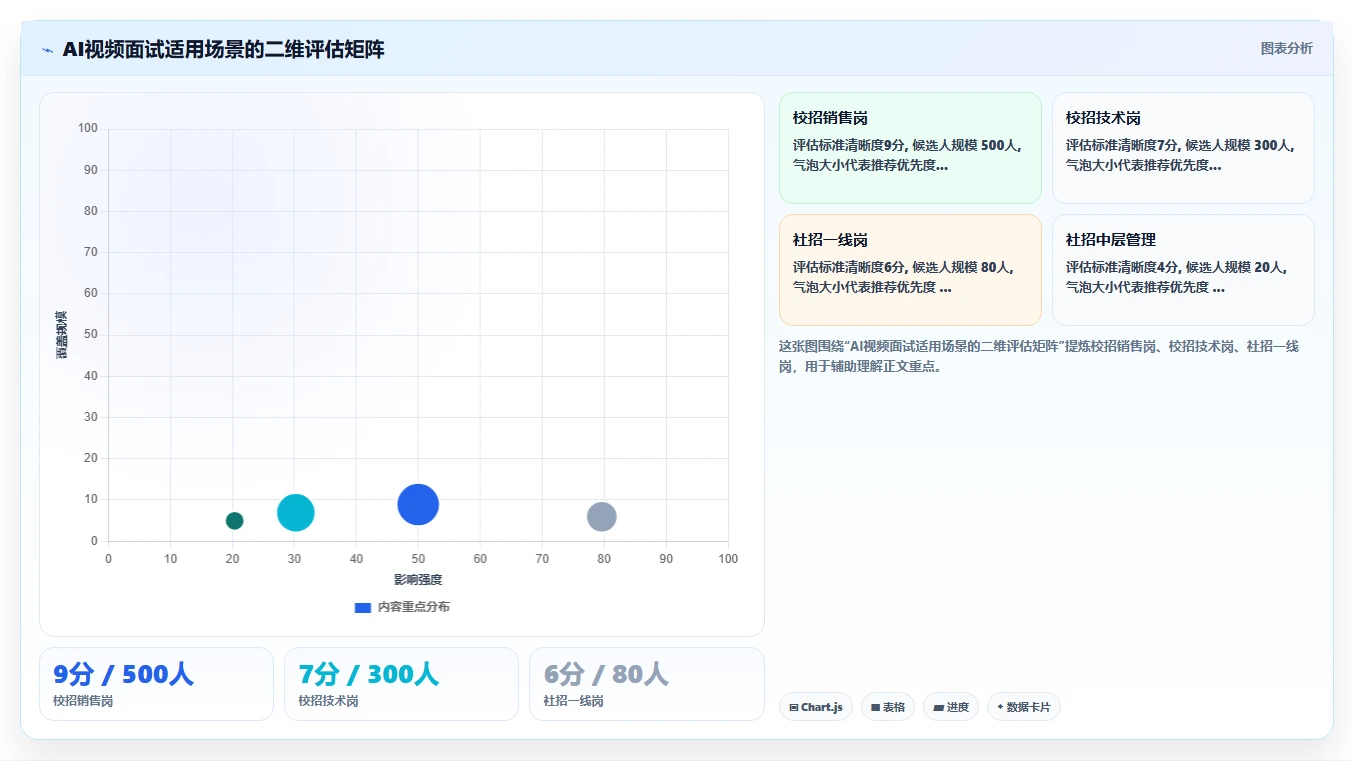Click the icon in the 表格 tag
The image size is (1354, 761).
click(875, 707)
